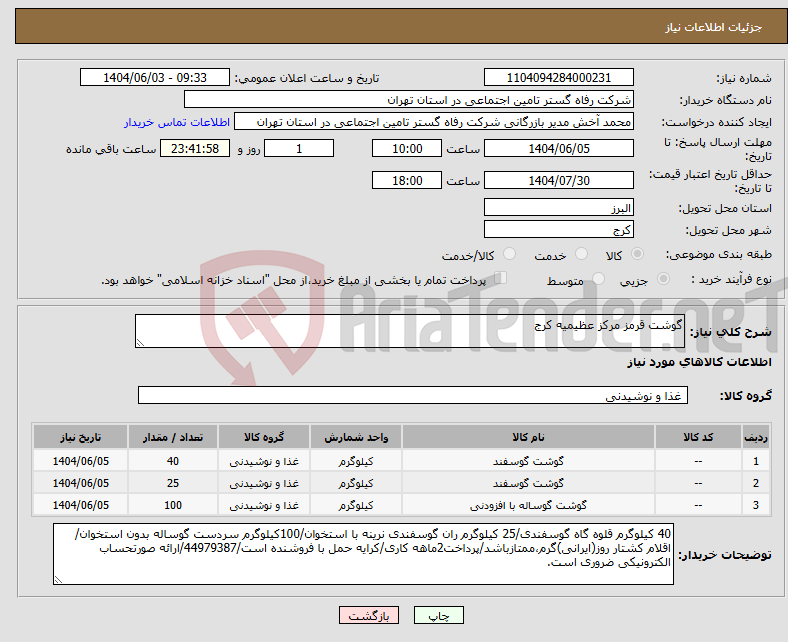This screenshot has height=642, width=788.
Task: Click resize handle of buyer notes textarea
Action: click(x=58, y=580)
